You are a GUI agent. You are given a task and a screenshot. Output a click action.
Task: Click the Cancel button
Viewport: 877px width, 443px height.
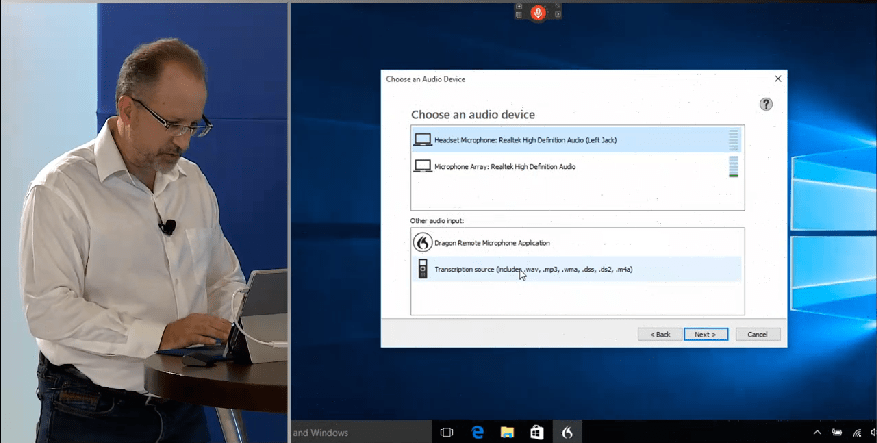(758, 334)
